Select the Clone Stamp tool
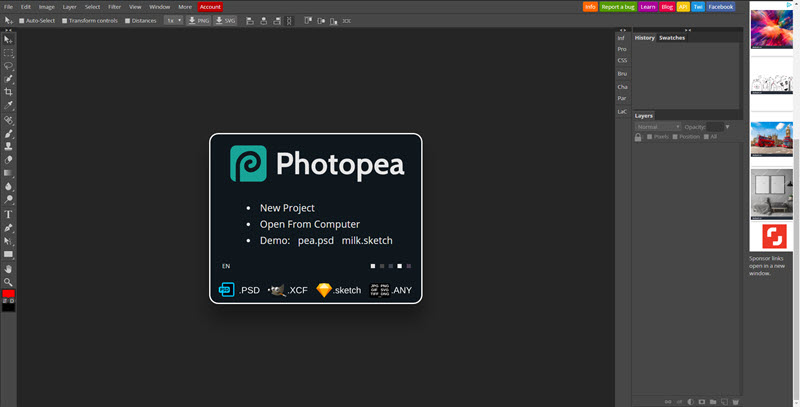Viewport: 800px width, 407px height. coord(8,147)
